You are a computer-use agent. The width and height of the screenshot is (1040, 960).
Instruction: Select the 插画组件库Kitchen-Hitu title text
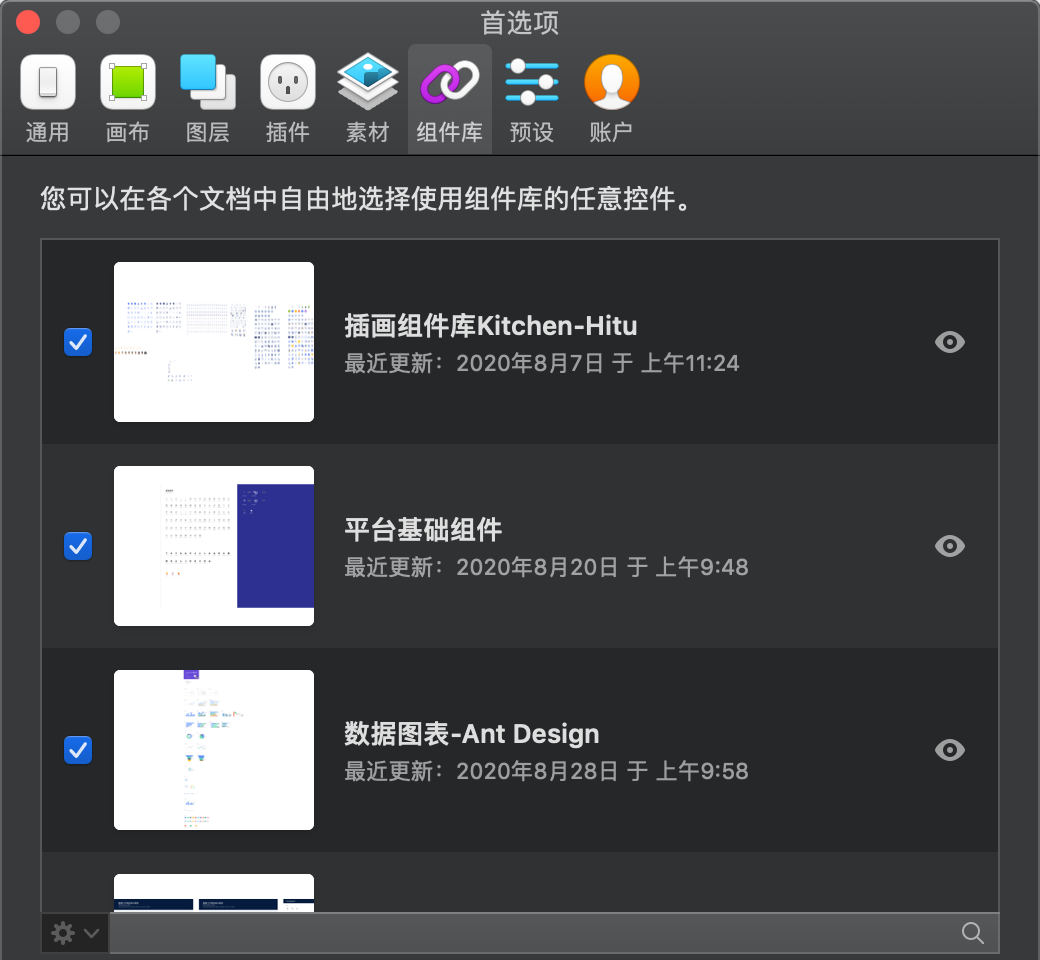click(491, 326)
